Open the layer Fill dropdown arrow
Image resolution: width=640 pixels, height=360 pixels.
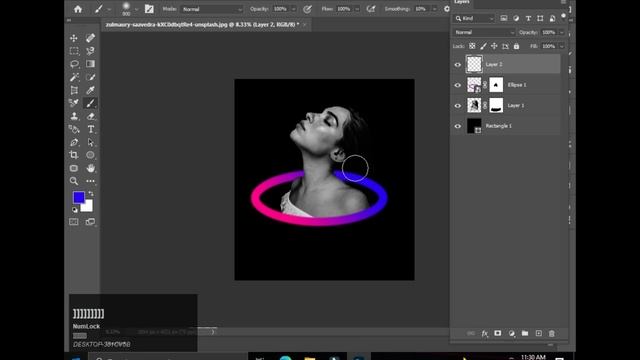point(562,47)
